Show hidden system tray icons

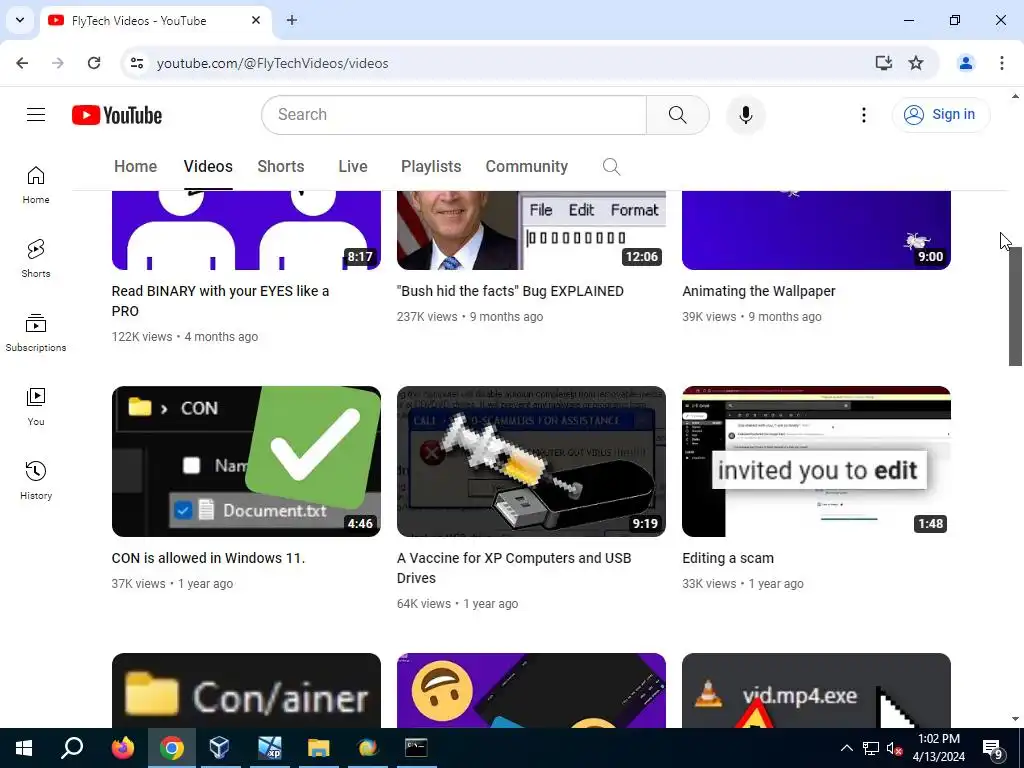tap(846, 748)
